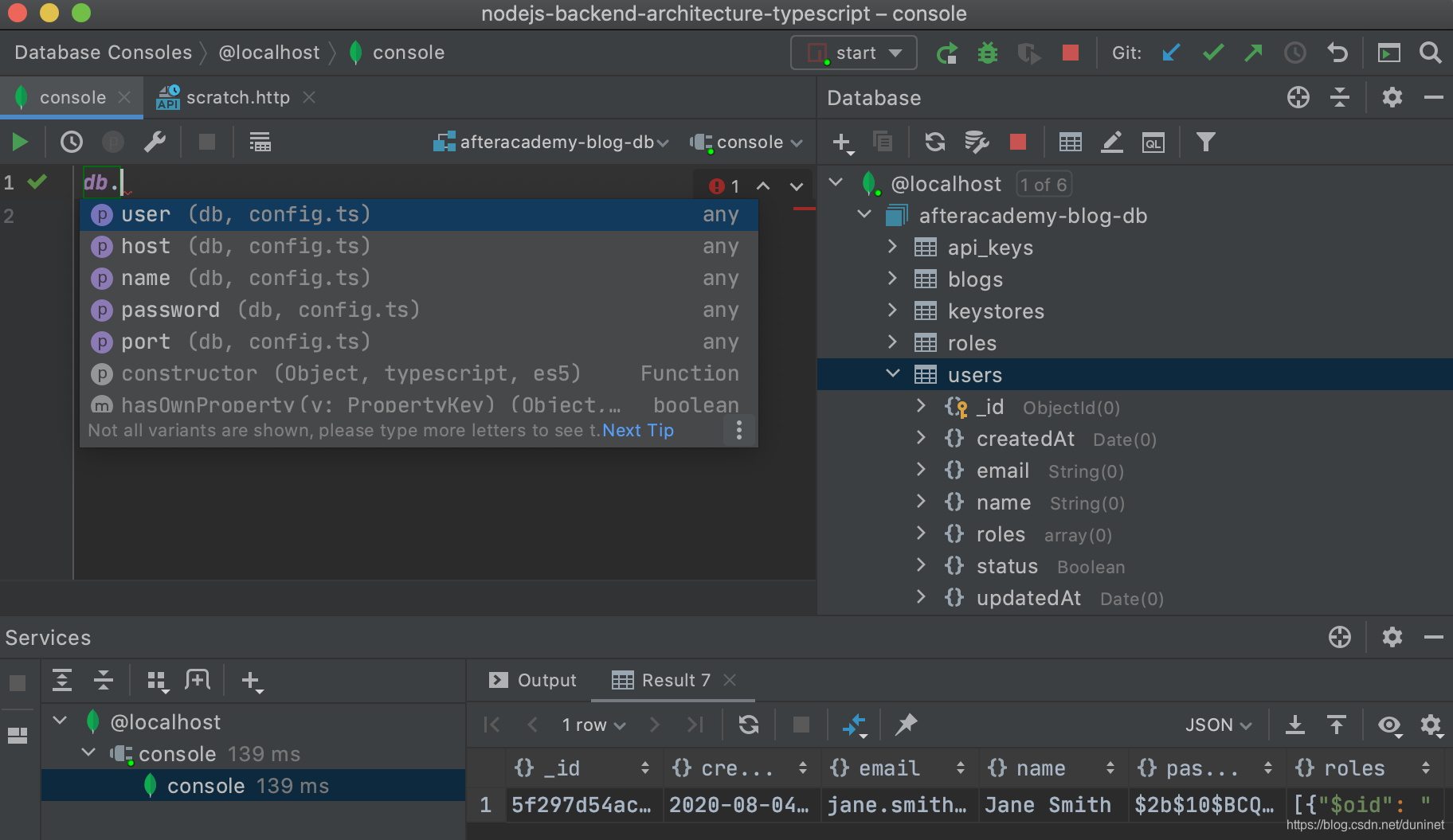This screenshot has height=840, width=1453.
Task: Start debugging with the bug icon
Action: (x=988, y=53)
